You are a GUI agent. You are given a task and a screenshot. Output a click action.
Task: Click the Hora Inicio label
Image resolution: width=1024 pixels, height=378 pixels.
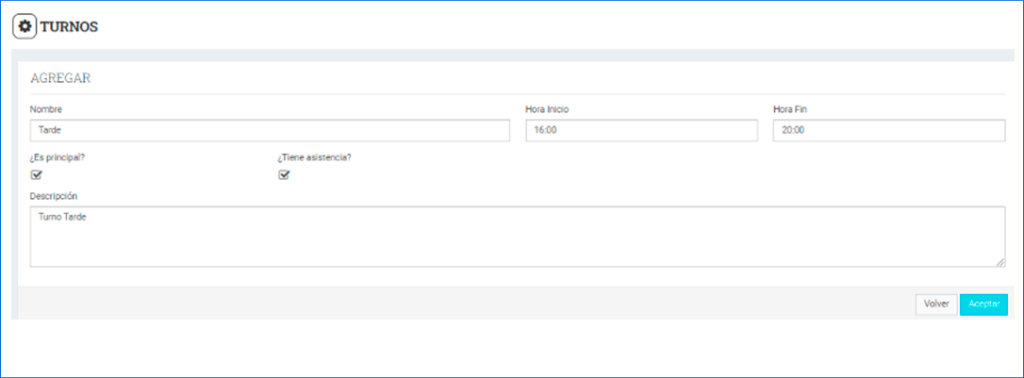(x=547, y=109)
